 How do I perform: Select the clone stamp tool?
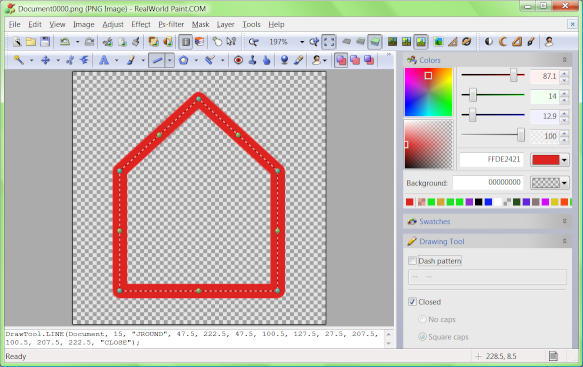[x=252, y=60]
